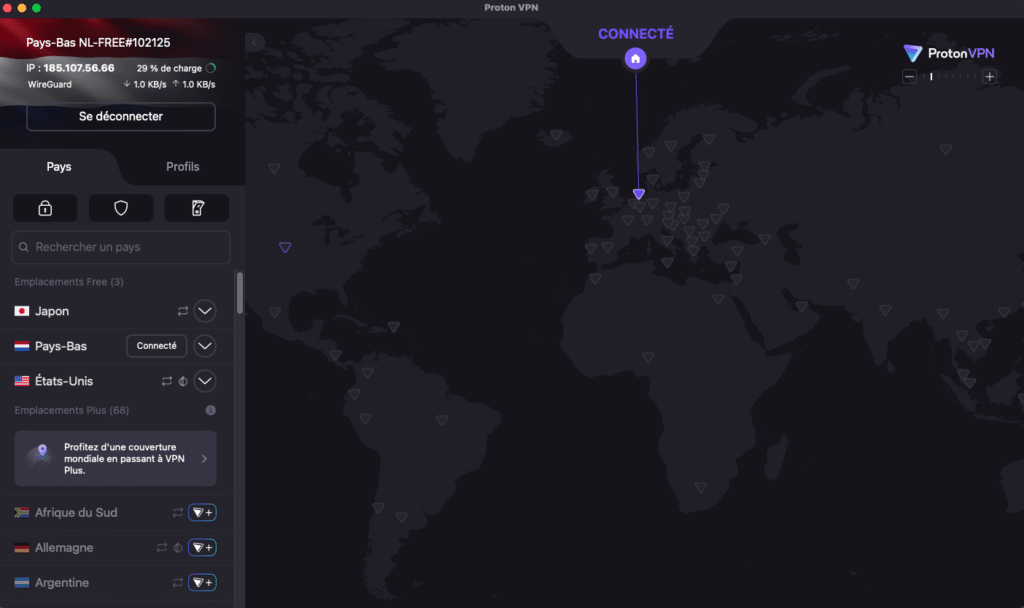Click the Germany flag icon
This screenshot has height=608, width=1024.
(x=22, y=547)
